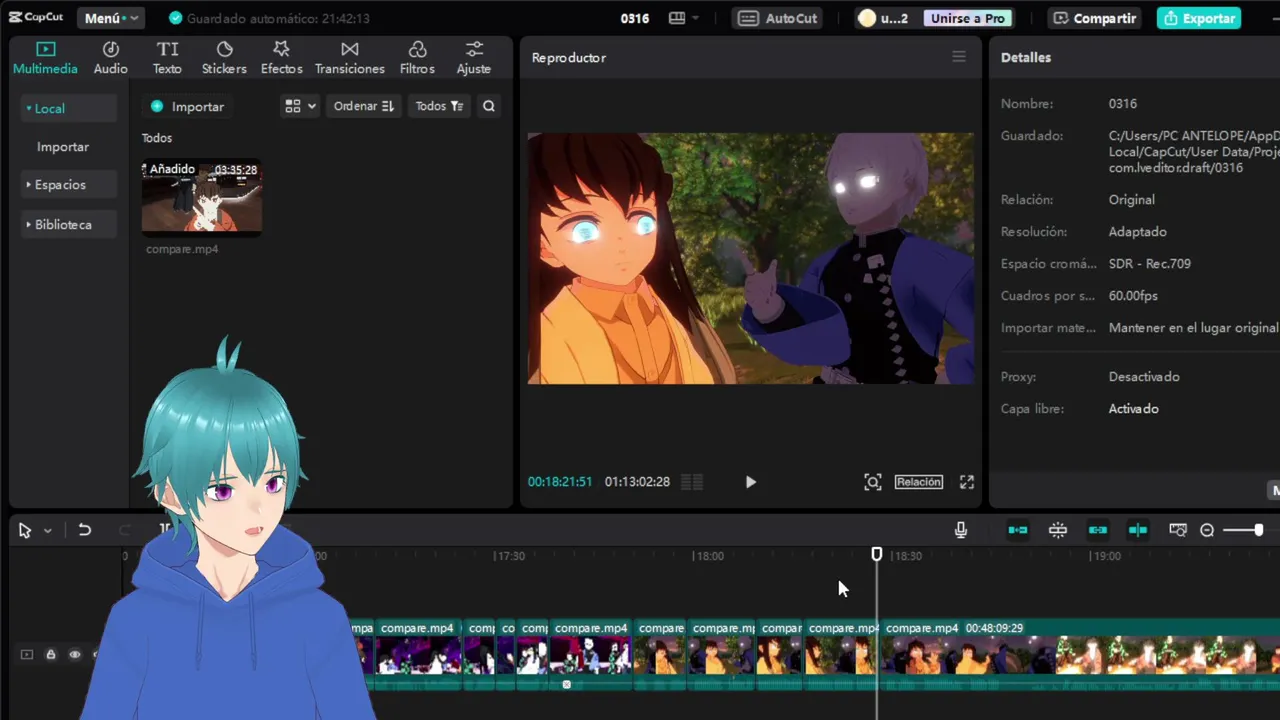Image resolution: width=1280 pixels, height=720 pixels.
Task: Play the preview video
Action: (x=751, y=482)
